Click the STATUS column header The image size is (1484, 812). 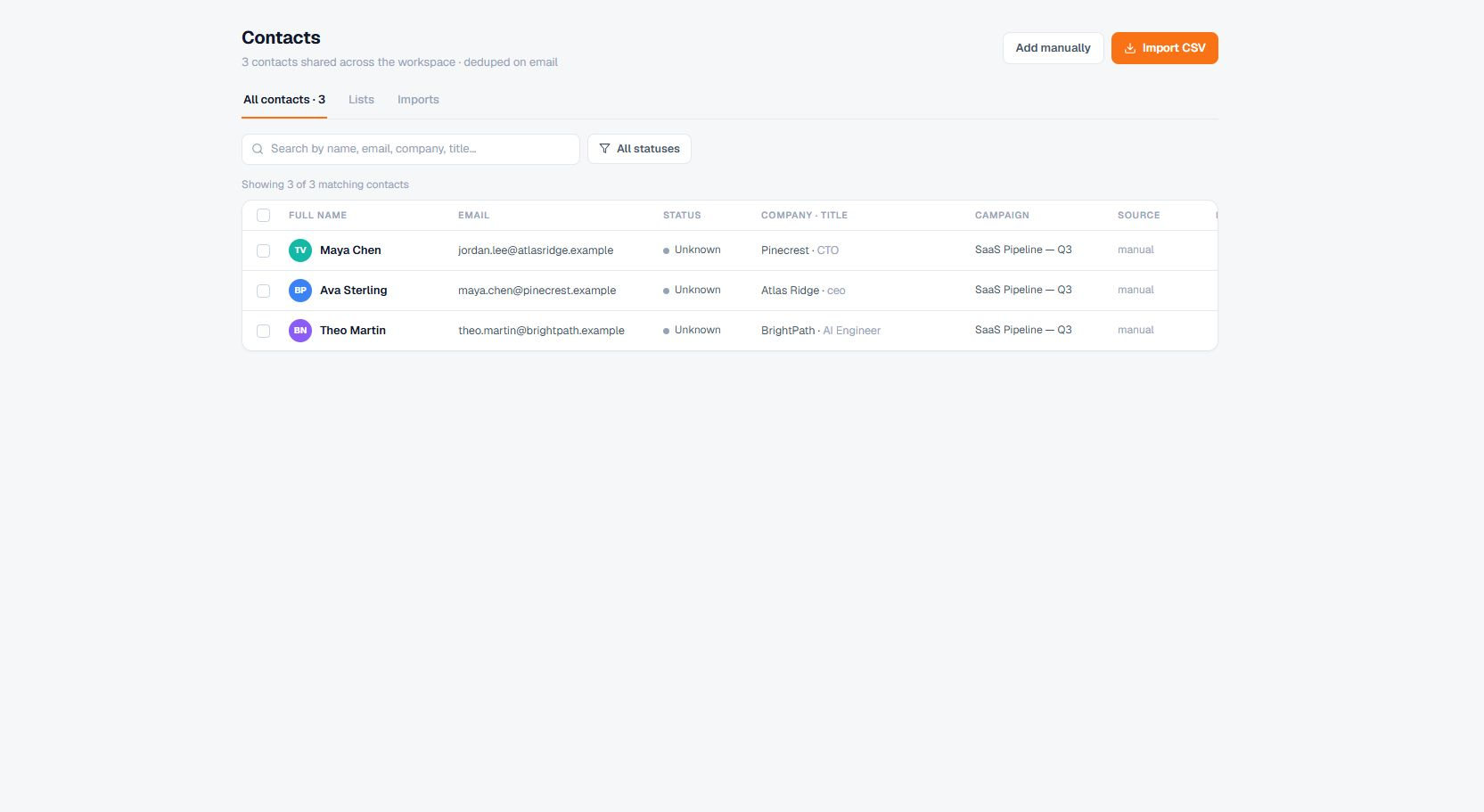click(x=682, y=215)
